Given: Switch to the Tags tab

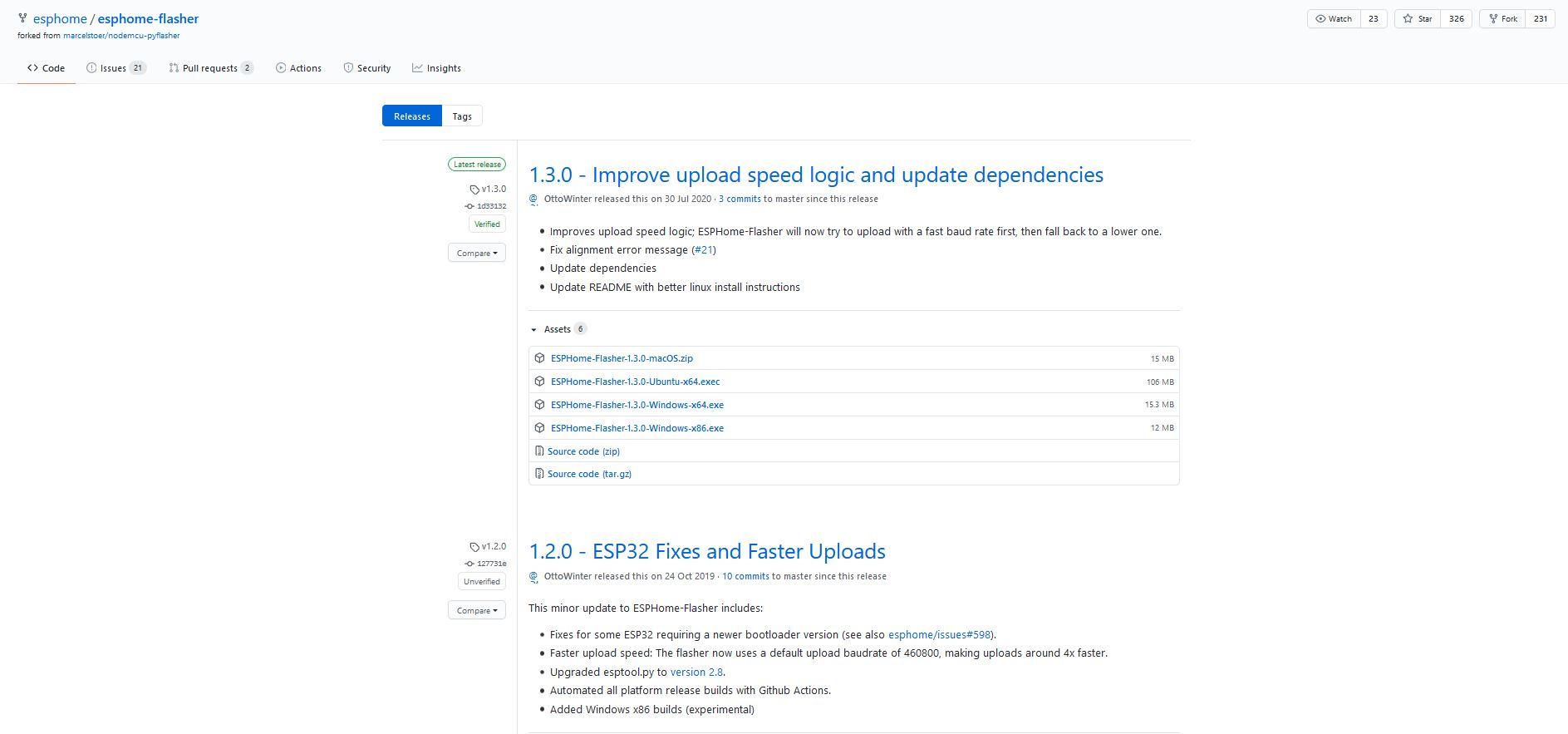Looking at the screenshot, I should [x=462, y=116].
